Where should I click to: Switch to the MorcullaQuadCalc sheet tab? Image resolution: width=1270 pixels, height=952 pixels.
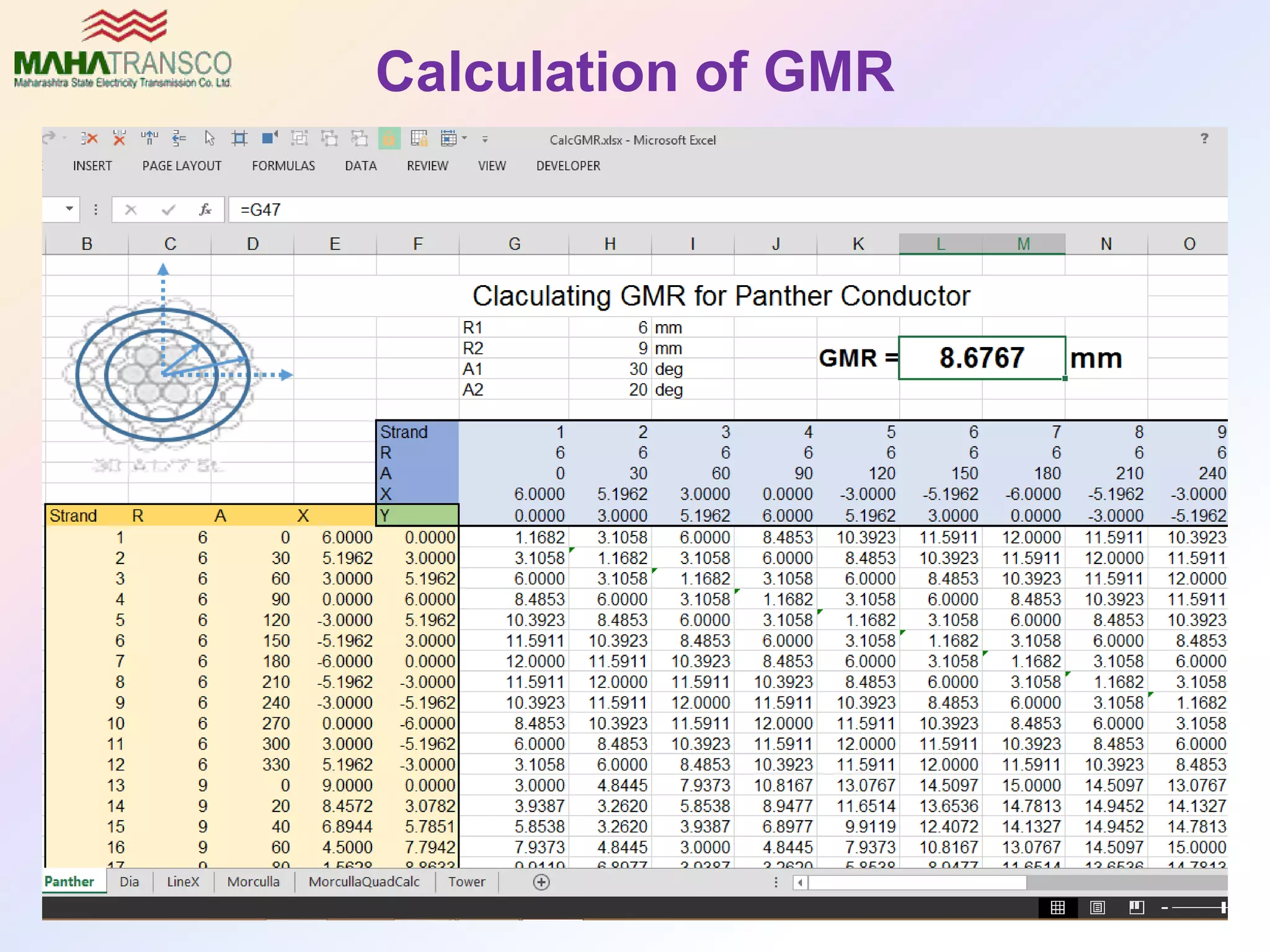[x=364, y=881]
